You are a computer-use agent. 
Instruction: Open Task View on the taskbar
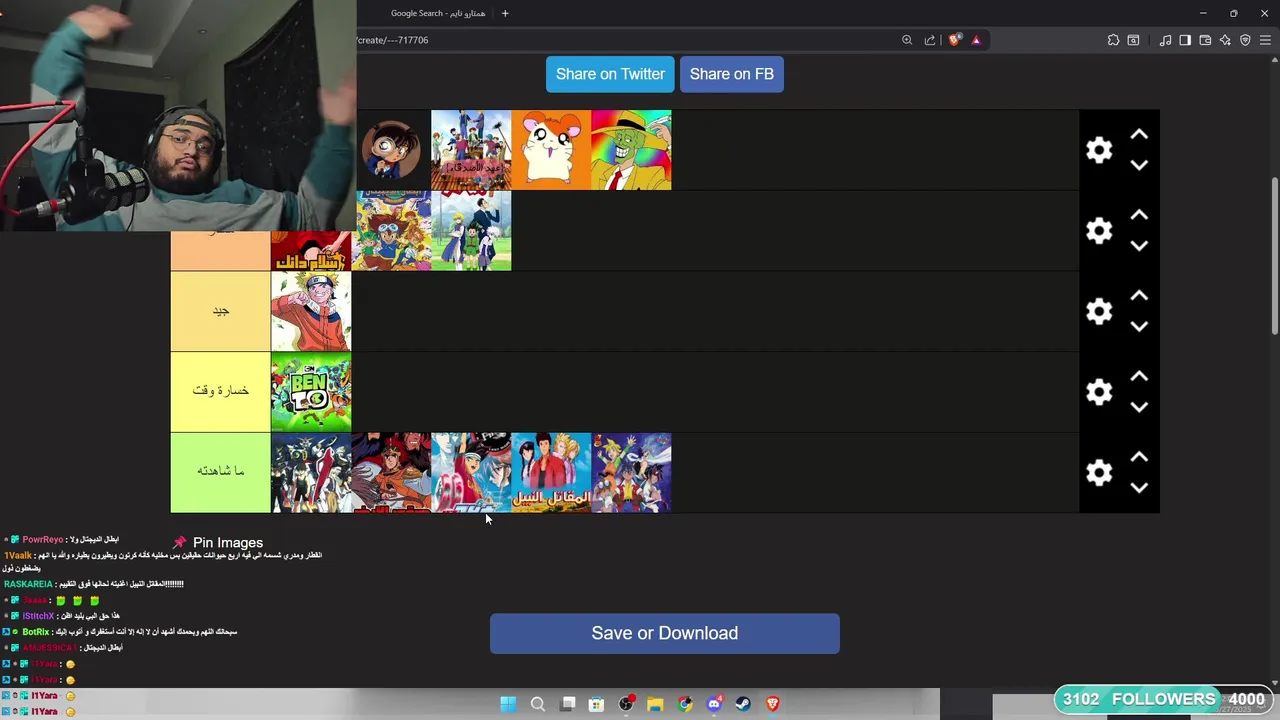click(567, 704)
